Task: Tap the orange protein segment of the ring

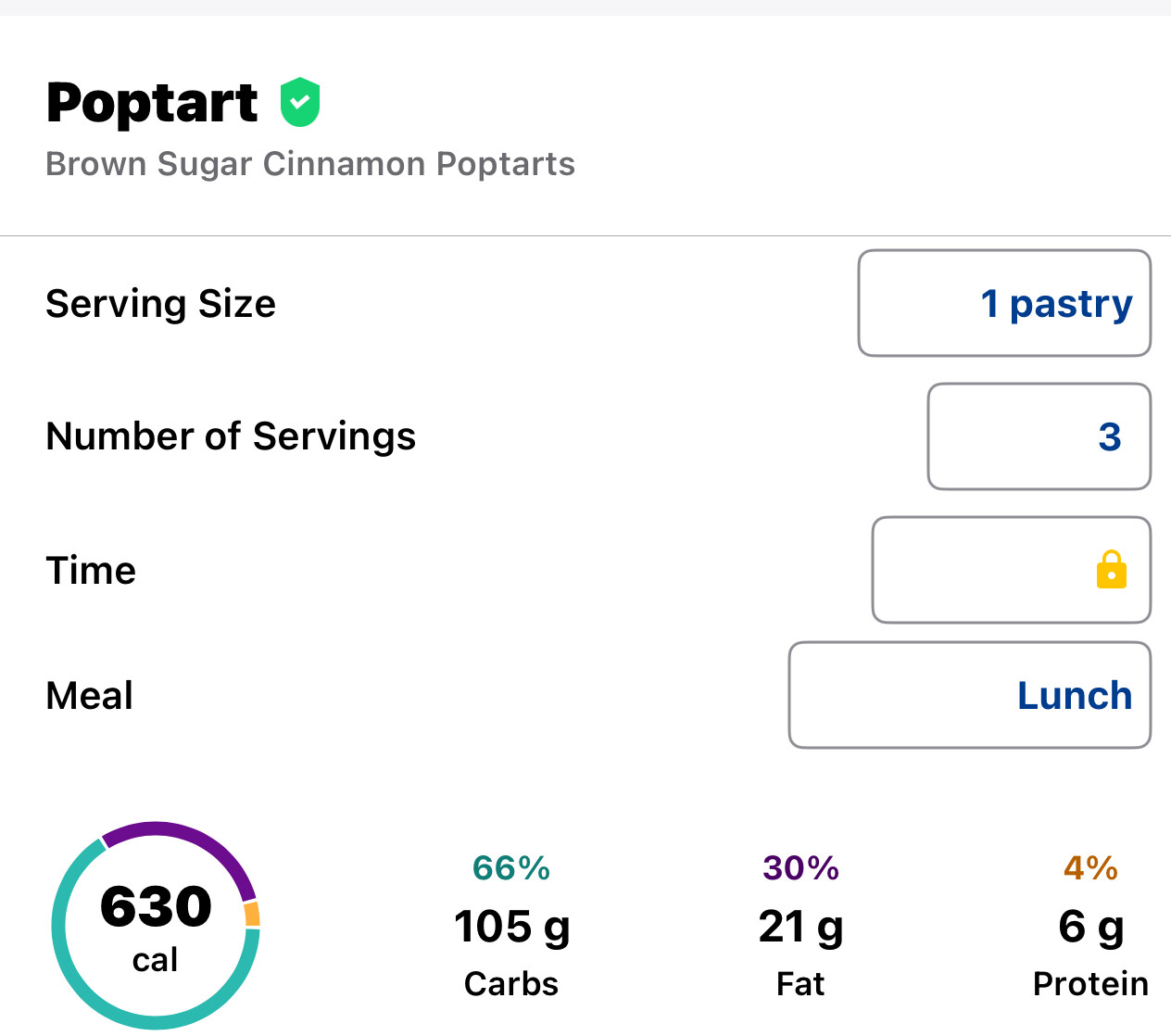Action: (252, 915)
